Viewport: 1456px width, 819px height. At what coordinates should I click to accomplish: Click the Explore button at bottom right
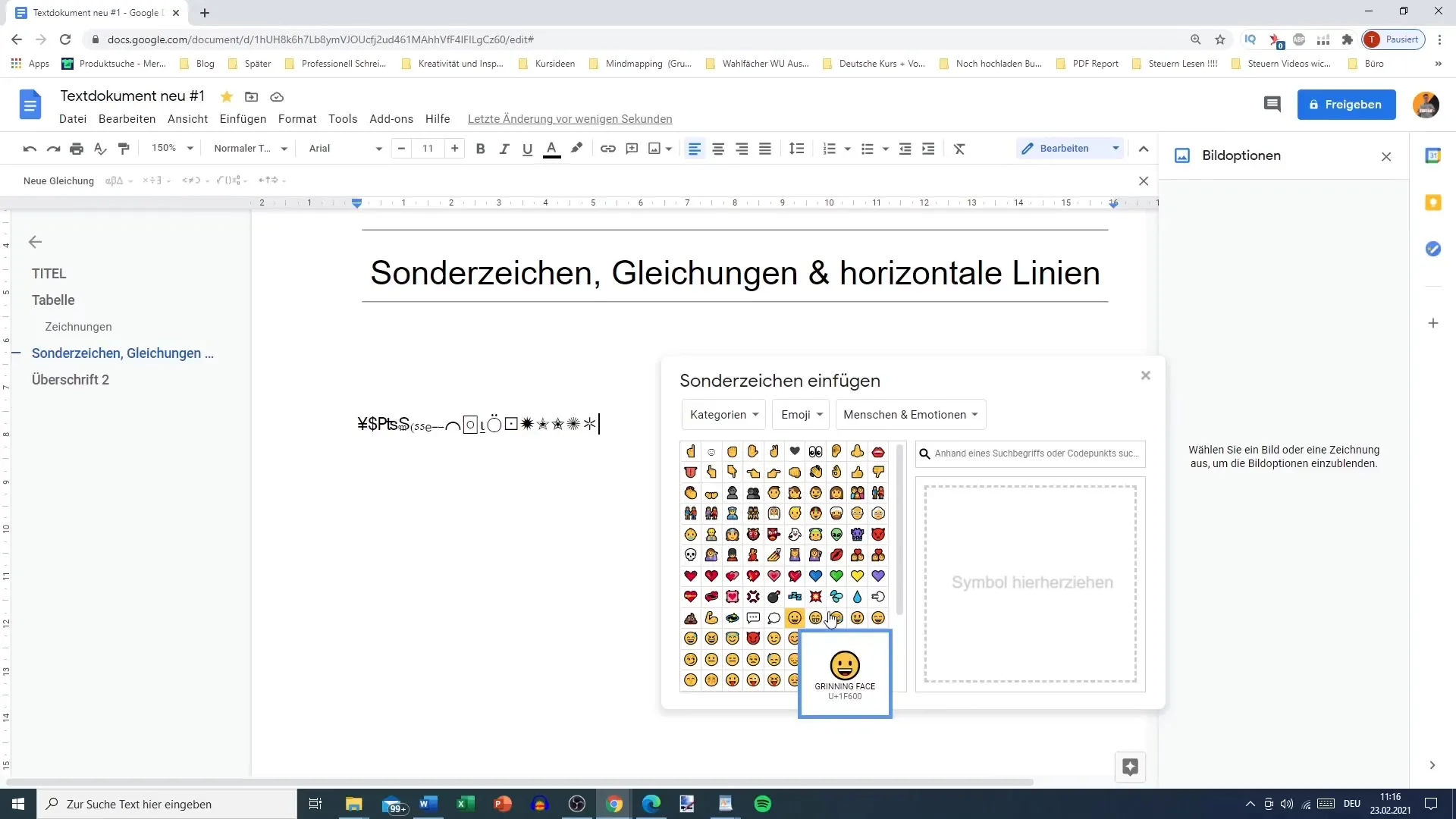pyautogui.click(x=1130, y=767)
